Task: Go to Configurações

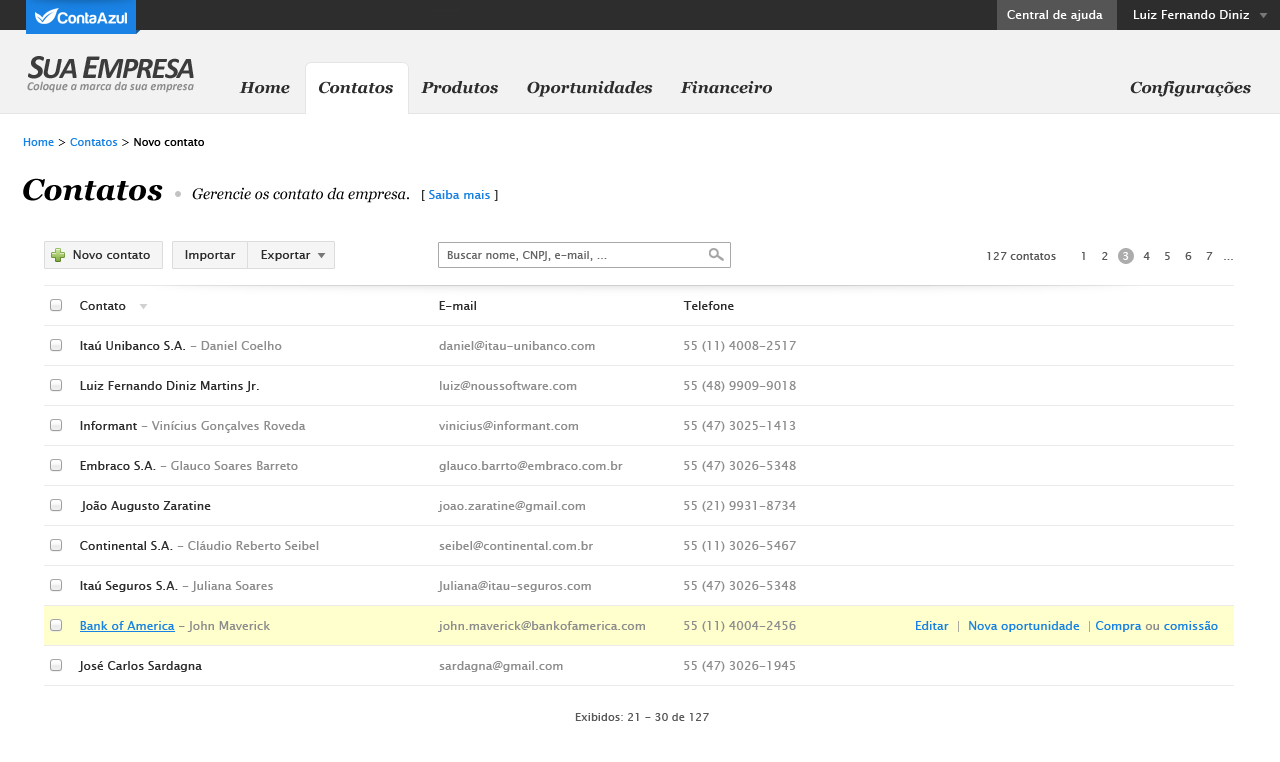Action: (1190, 88)
